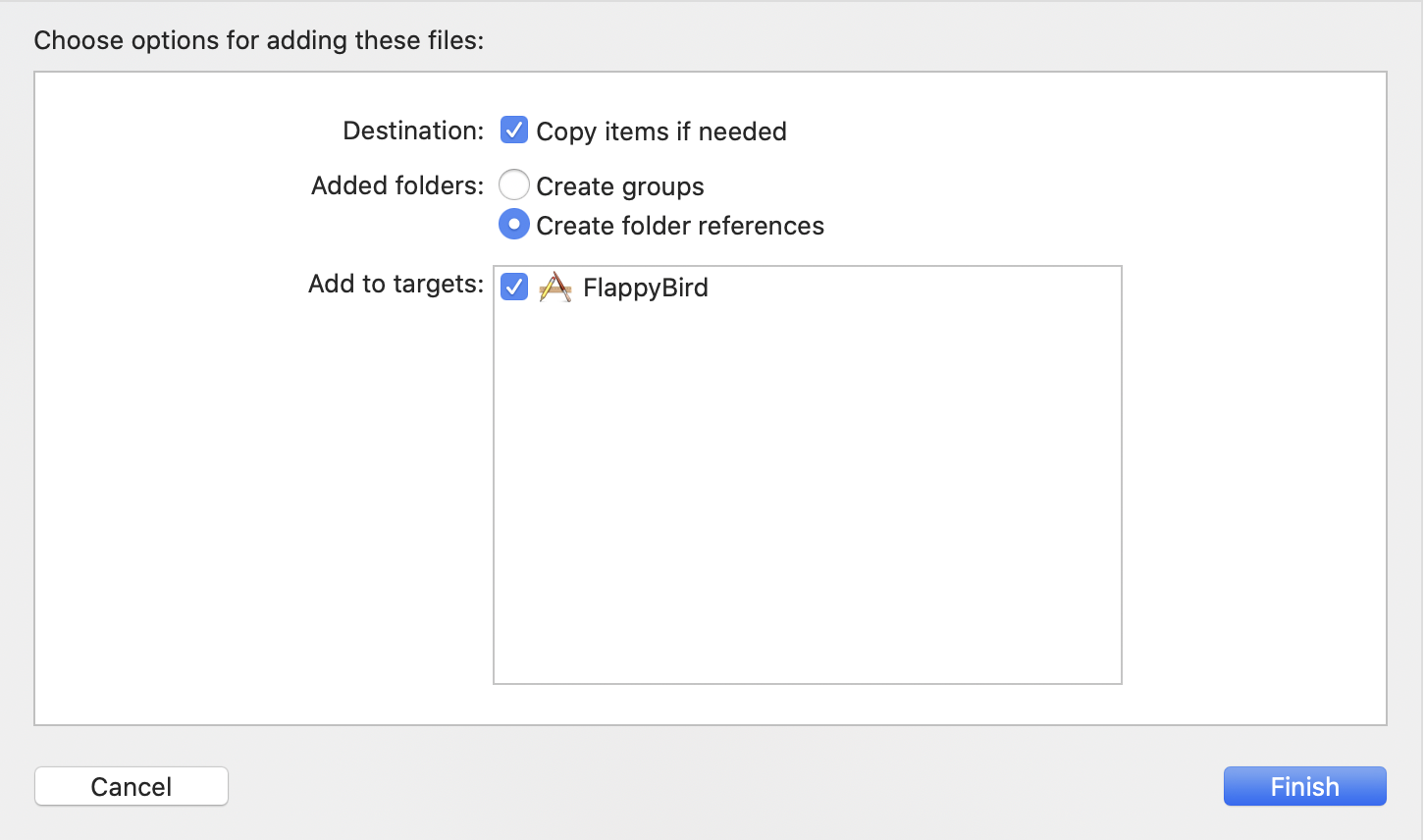Click the FlappyBird app target icon

[554, 288]
